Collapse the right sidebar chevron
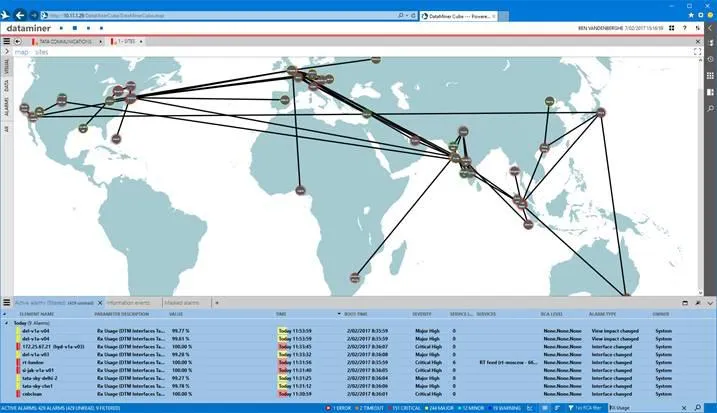Viewport: 717px width, 413px height. [x=710, y=28]
